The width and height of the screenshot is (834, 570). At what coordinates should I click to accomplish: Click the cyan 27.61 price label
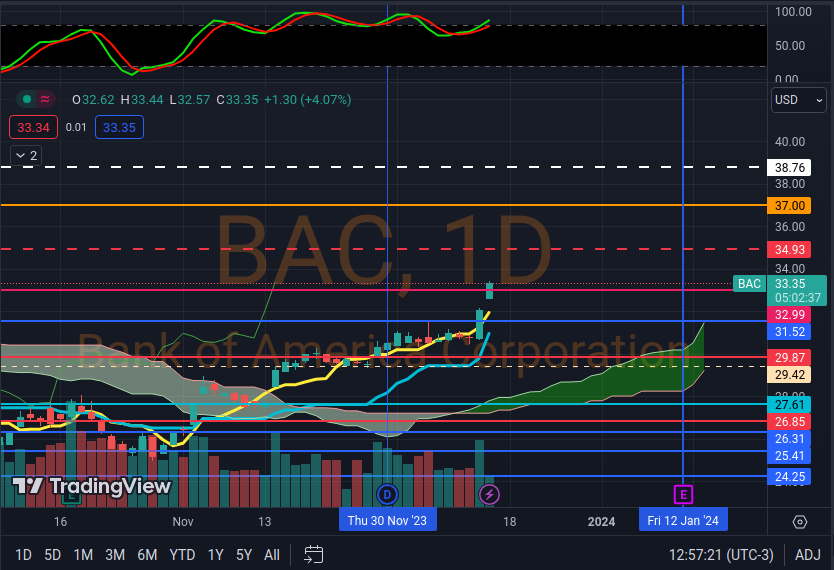pyautogui.click(x=789, y=405)
